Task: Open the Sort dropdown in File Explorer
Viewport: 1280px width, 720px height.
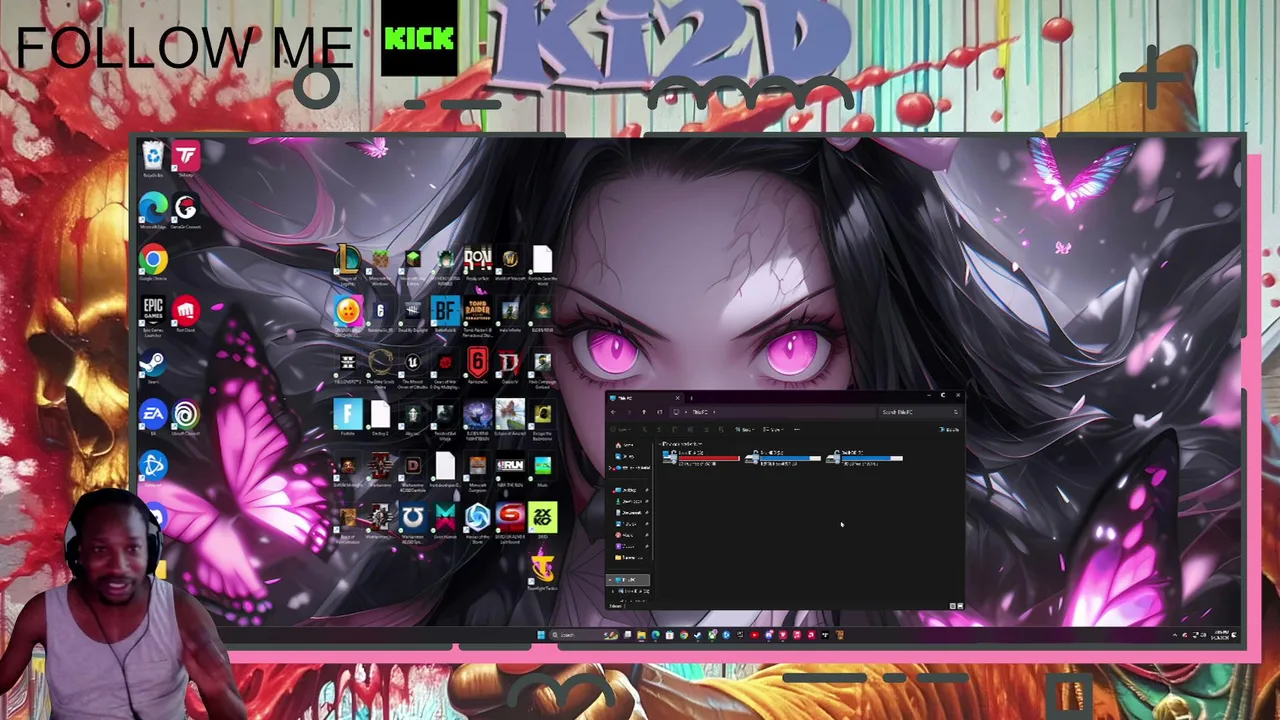Action: point(746,430)
